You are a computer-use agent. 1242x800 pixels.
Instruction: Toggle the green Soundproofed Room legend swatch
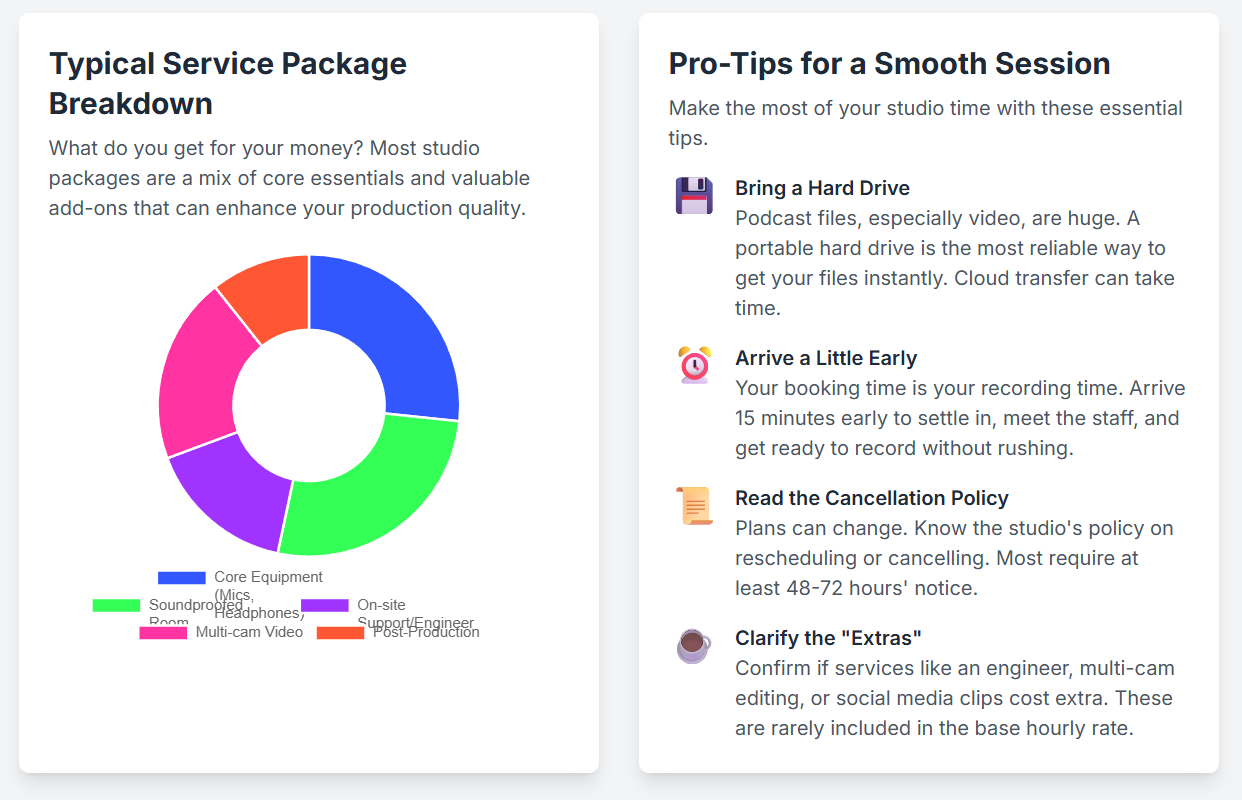click(x=117, y=606)
